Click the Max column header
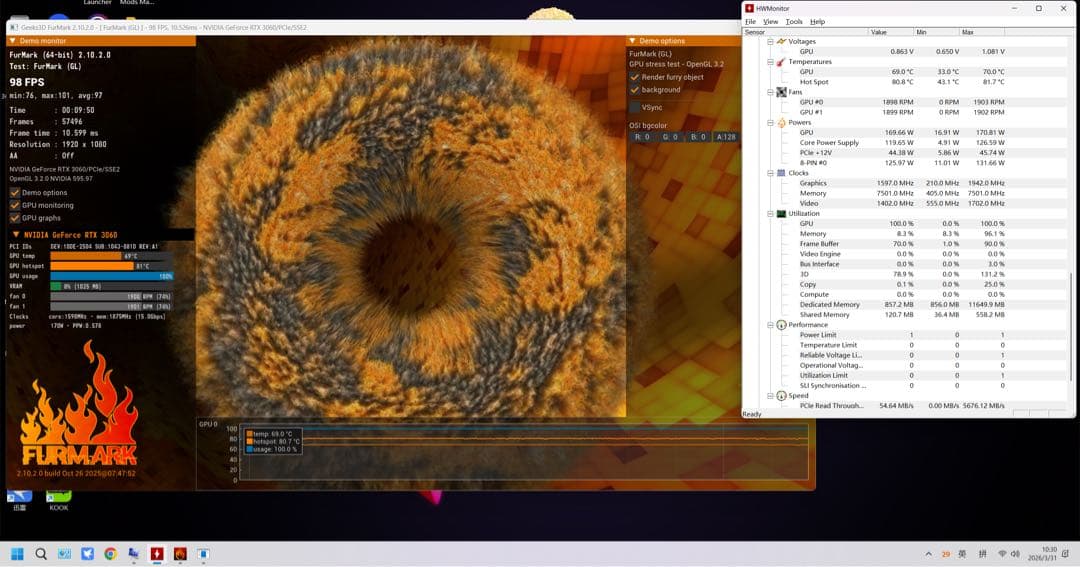The image size is (1080, 567). pyautogui.click(x=982, y=32)
